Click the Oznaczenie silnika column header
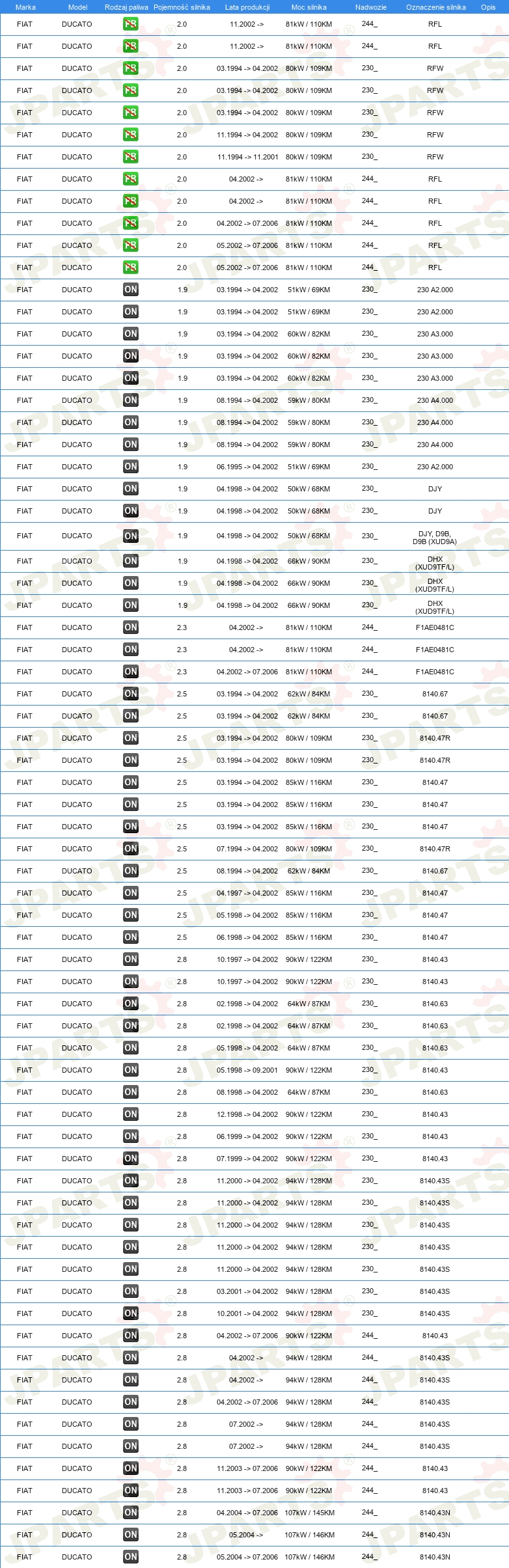 click(436, 7)
